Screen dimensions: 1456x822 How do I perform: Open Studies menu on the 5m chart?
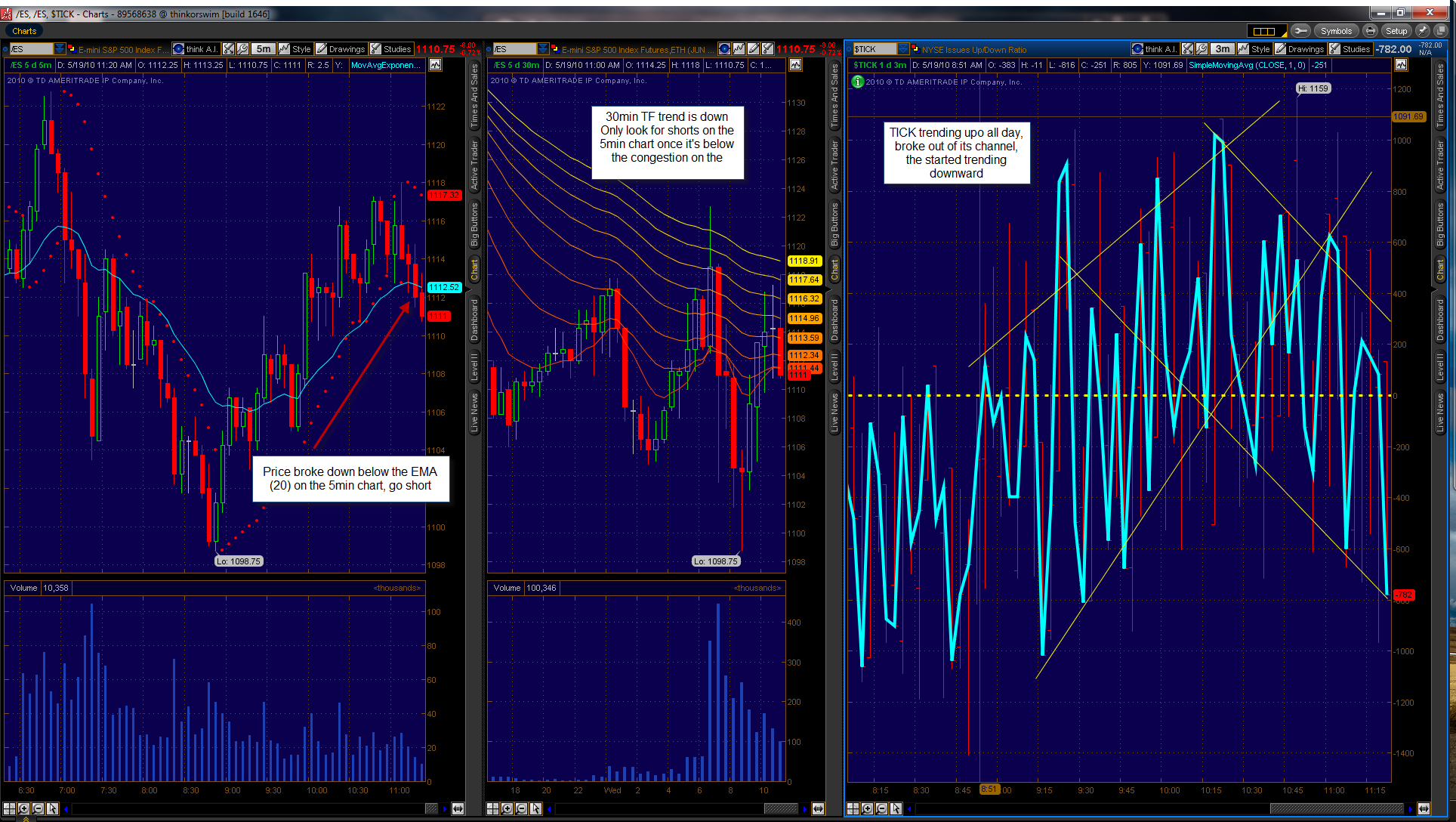pos(391,49)
